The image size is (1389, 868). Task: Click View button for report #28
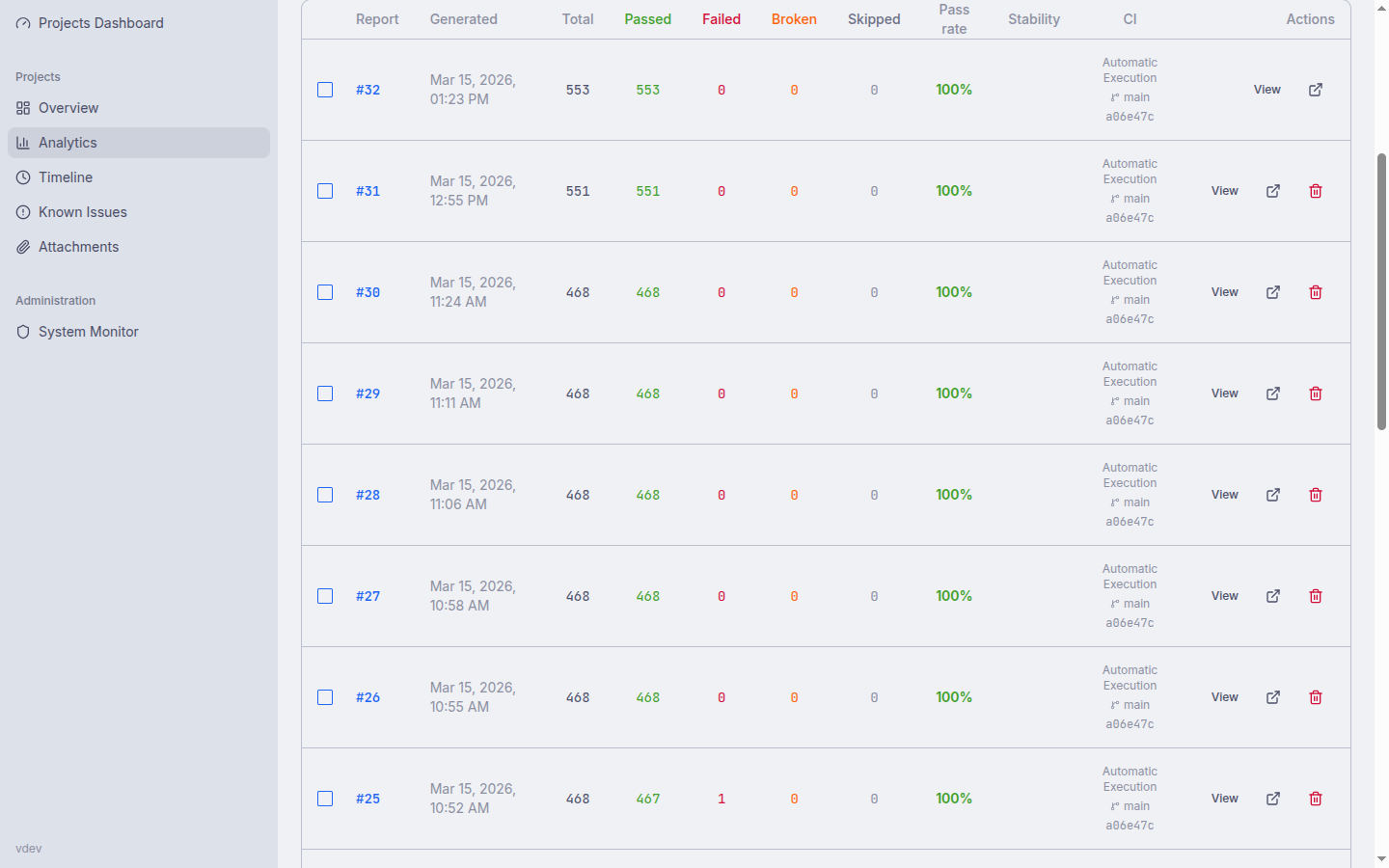tap(1225, 495)
